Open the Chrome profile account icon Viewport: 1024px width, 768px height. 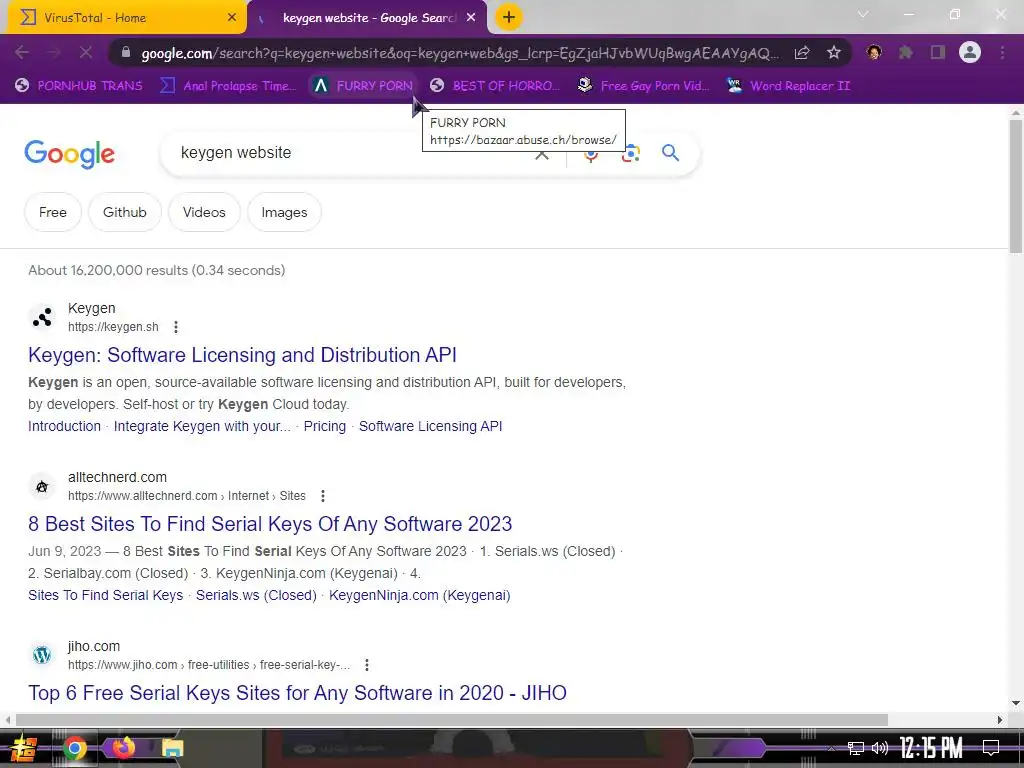click(x=970, y=52)
